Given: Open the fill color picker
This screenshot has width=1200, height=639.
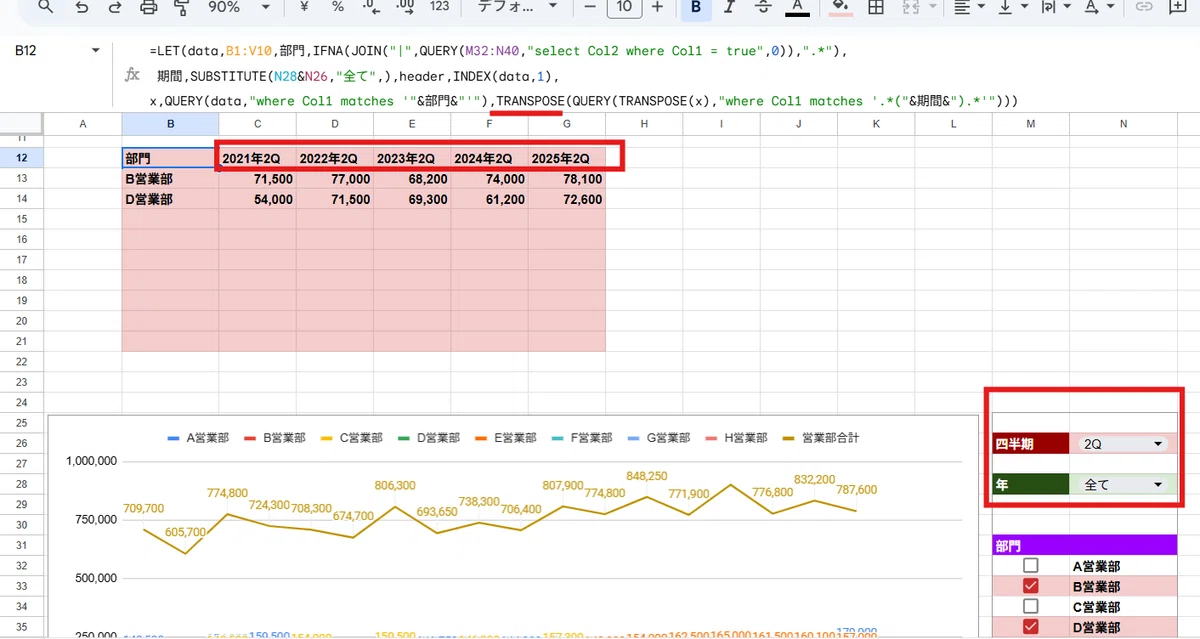Looking at the screenshot, I should coord(841,7).
